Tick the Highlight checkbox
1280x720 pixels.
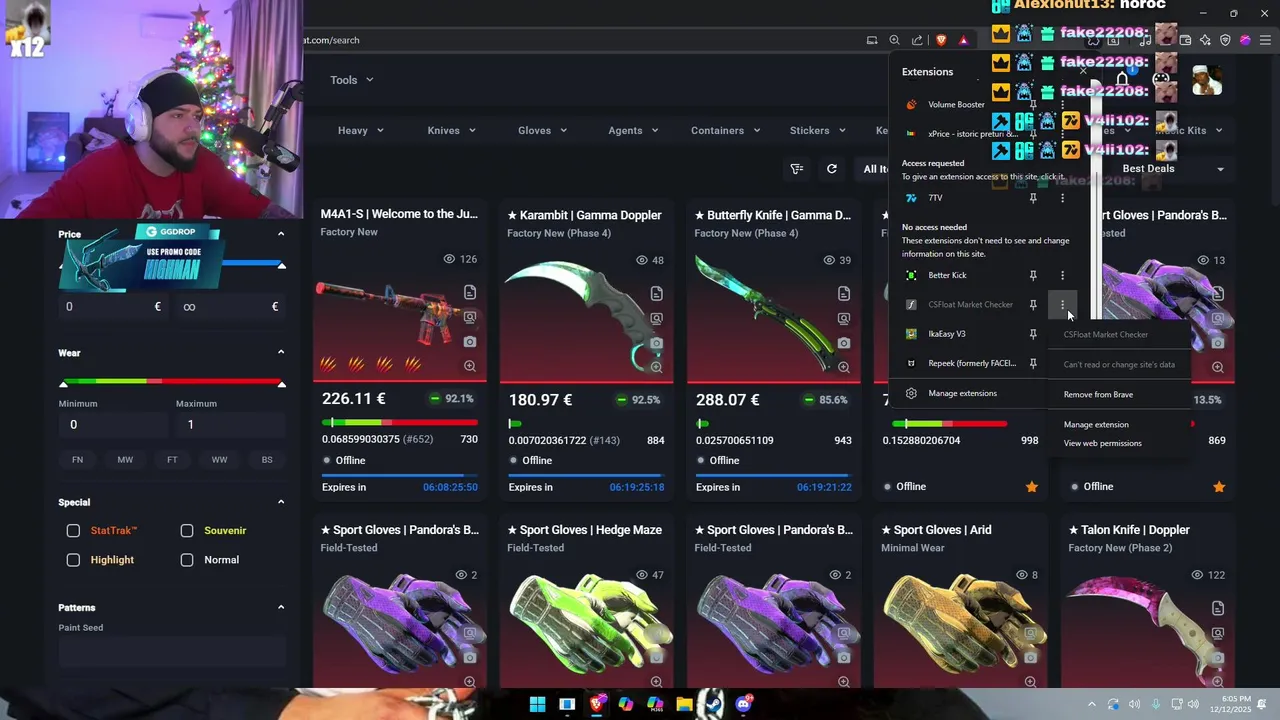click(x=73, y=560)
